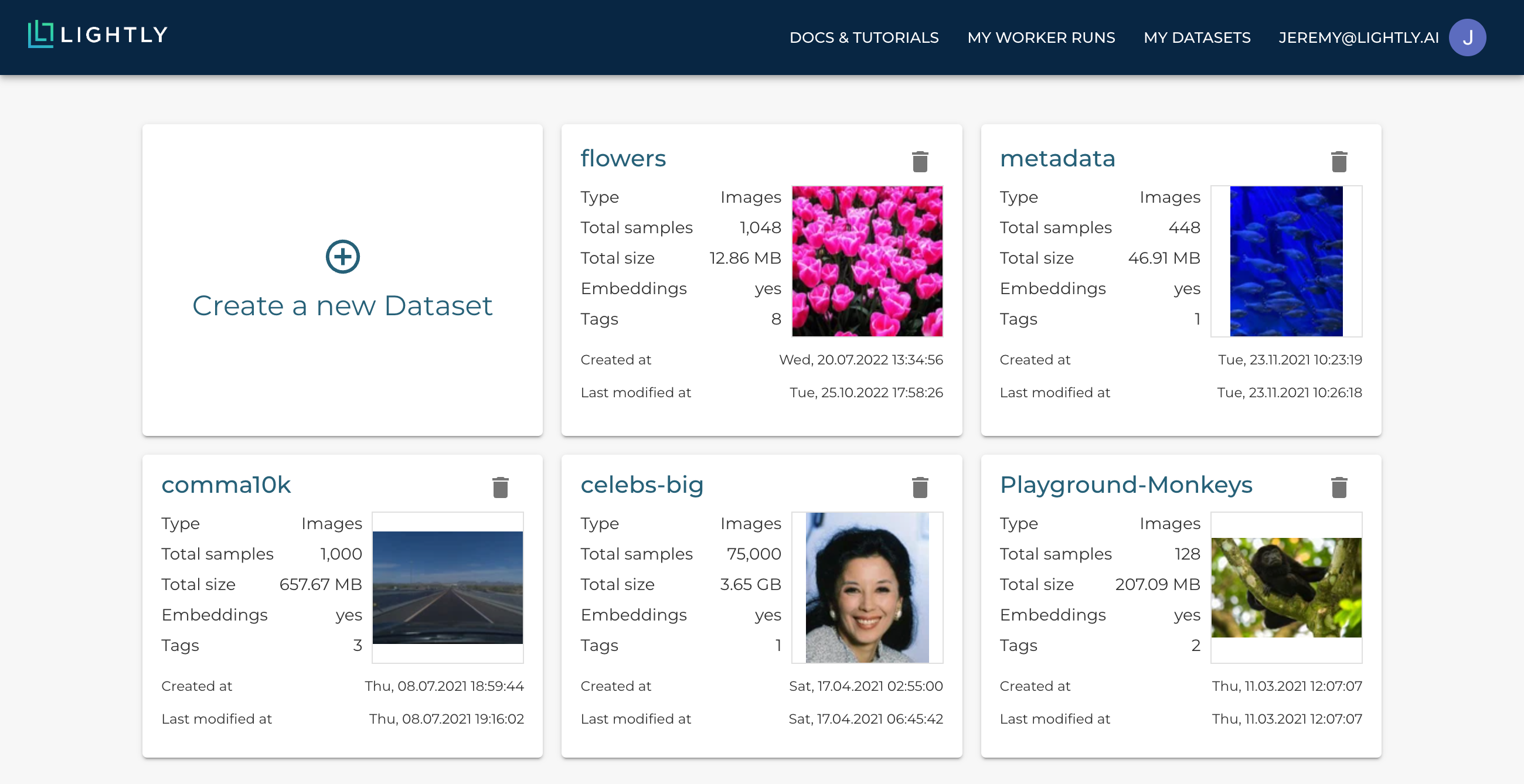Open celebs-big dataset title
This screenshot has height=784, width=1524.
[641, 485]
